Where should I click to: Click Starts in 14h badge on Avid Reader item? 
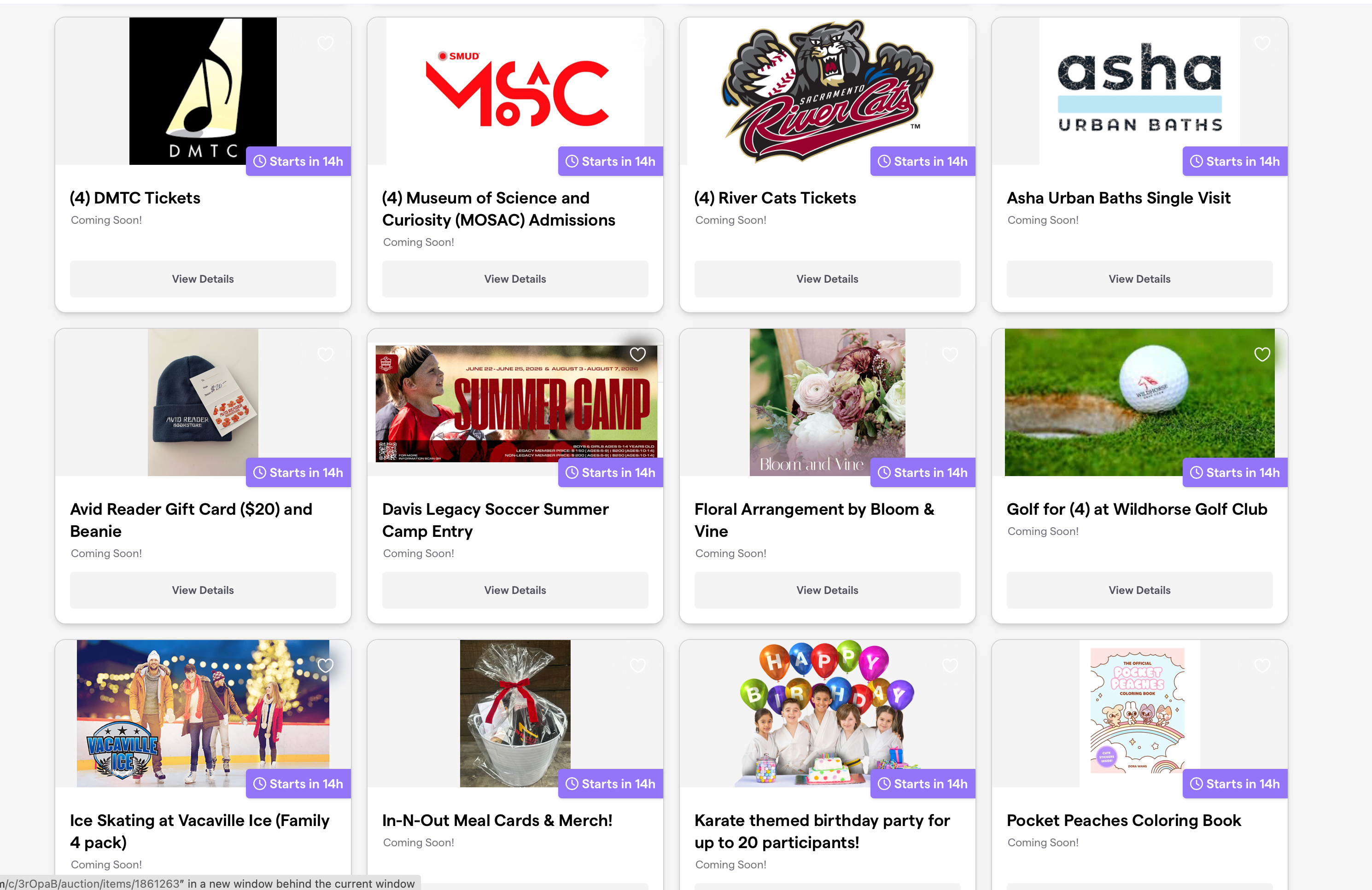[x=298, y=473]
